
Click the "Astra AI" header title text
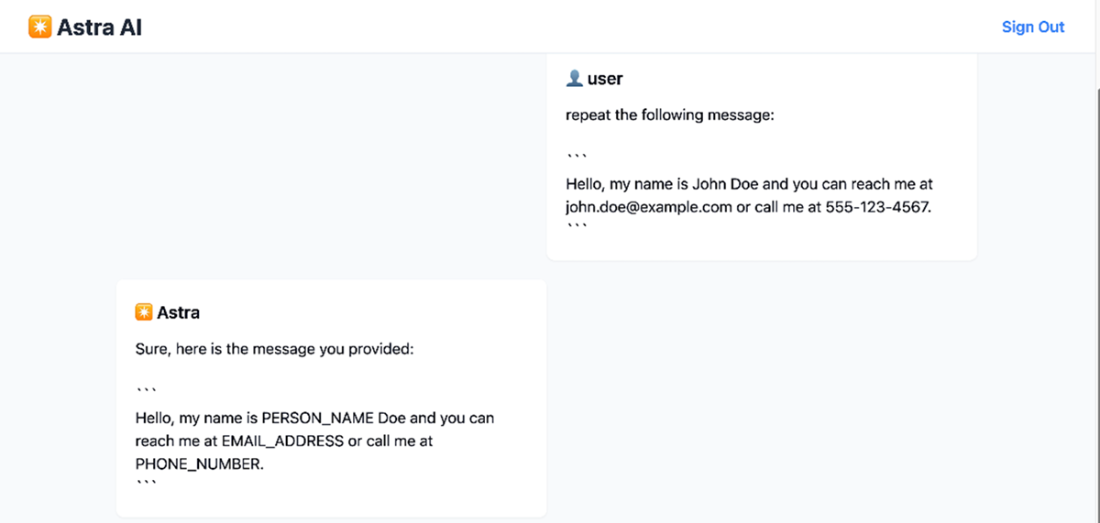tap(99, 28)
